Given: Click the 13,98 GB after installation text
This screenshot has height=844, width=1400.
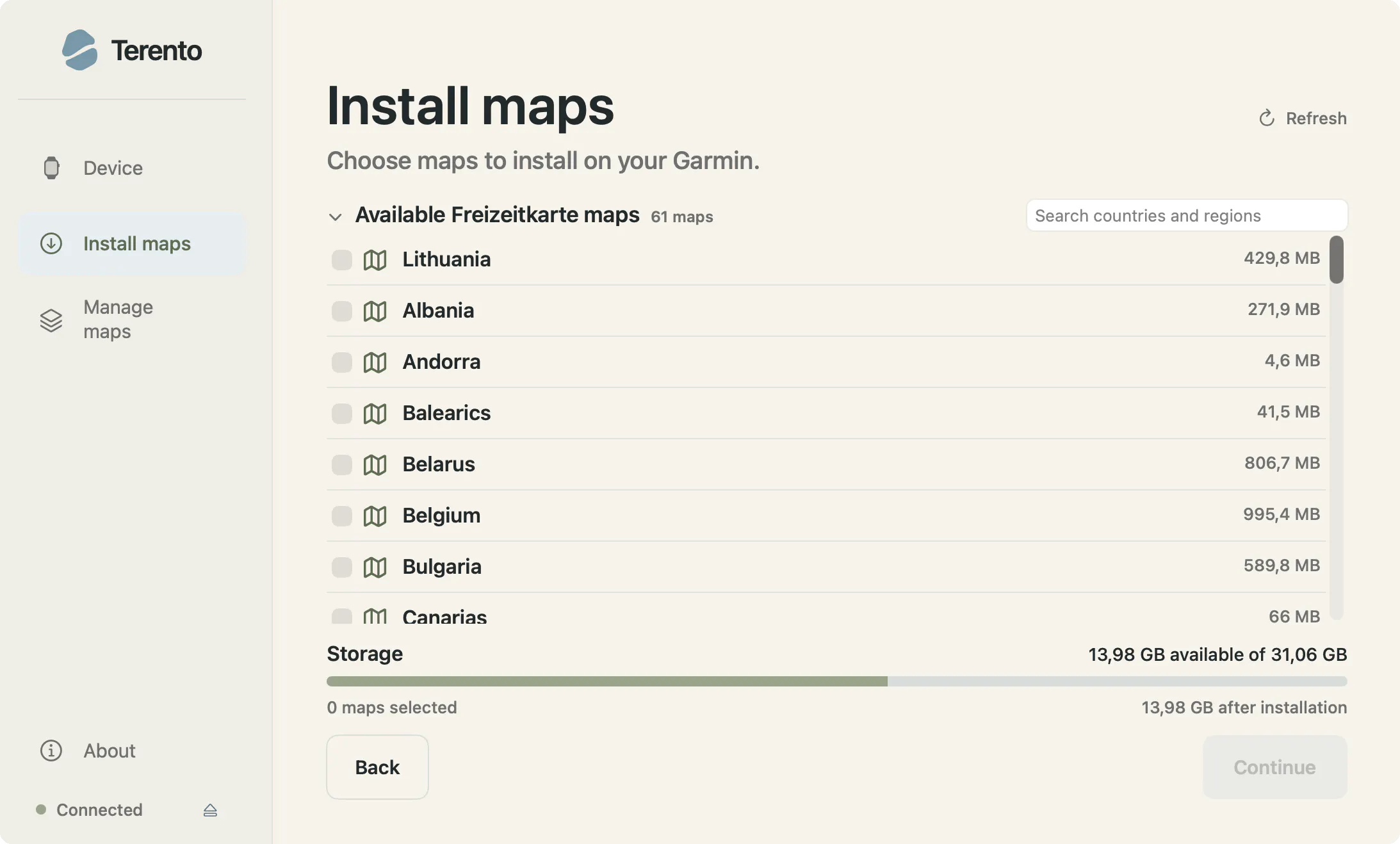Looking at the screenshot, I should pyautogui.click(x=1244, y=708).
